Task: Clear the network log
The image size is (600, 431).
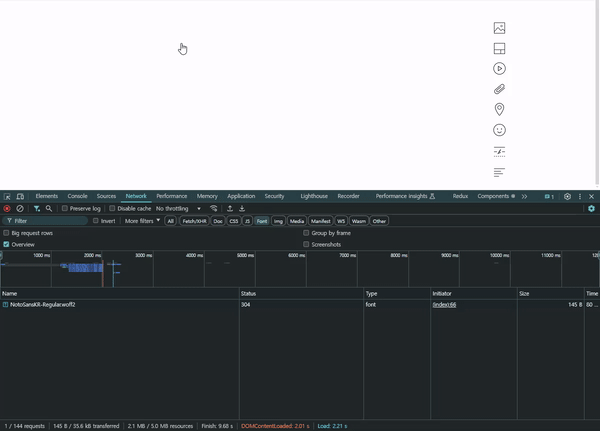Action: pos(20,209)
